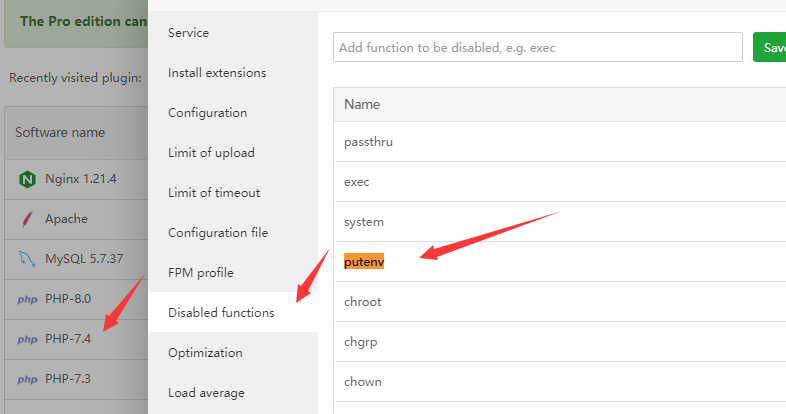Viewport: 786px width, 414px height.
Task: Select Limit of timeout menu item
Action: [x=214, y=193]
